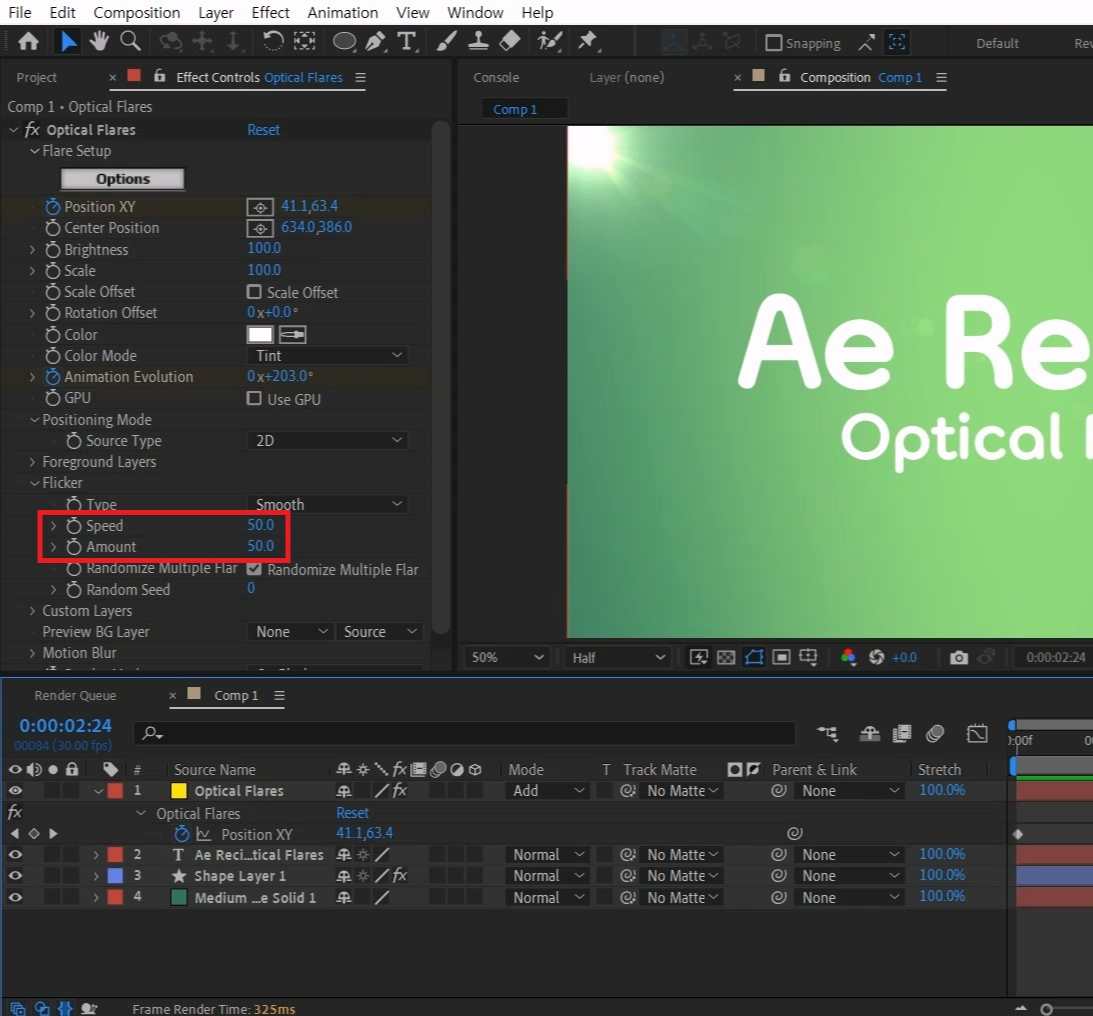Switch to the Project tab
This screenshot has height=1016, width=1093.
36,77
